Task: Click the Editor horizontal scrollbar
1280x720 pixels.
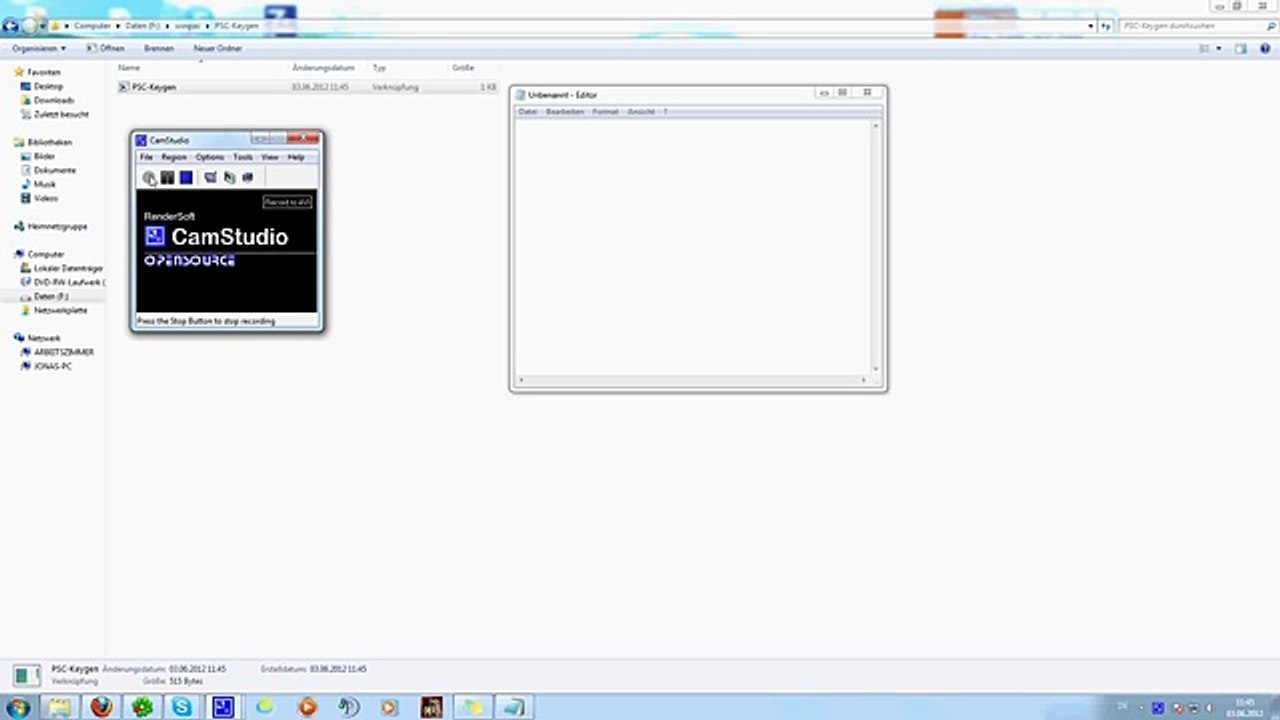Action: tap(692, 380)
